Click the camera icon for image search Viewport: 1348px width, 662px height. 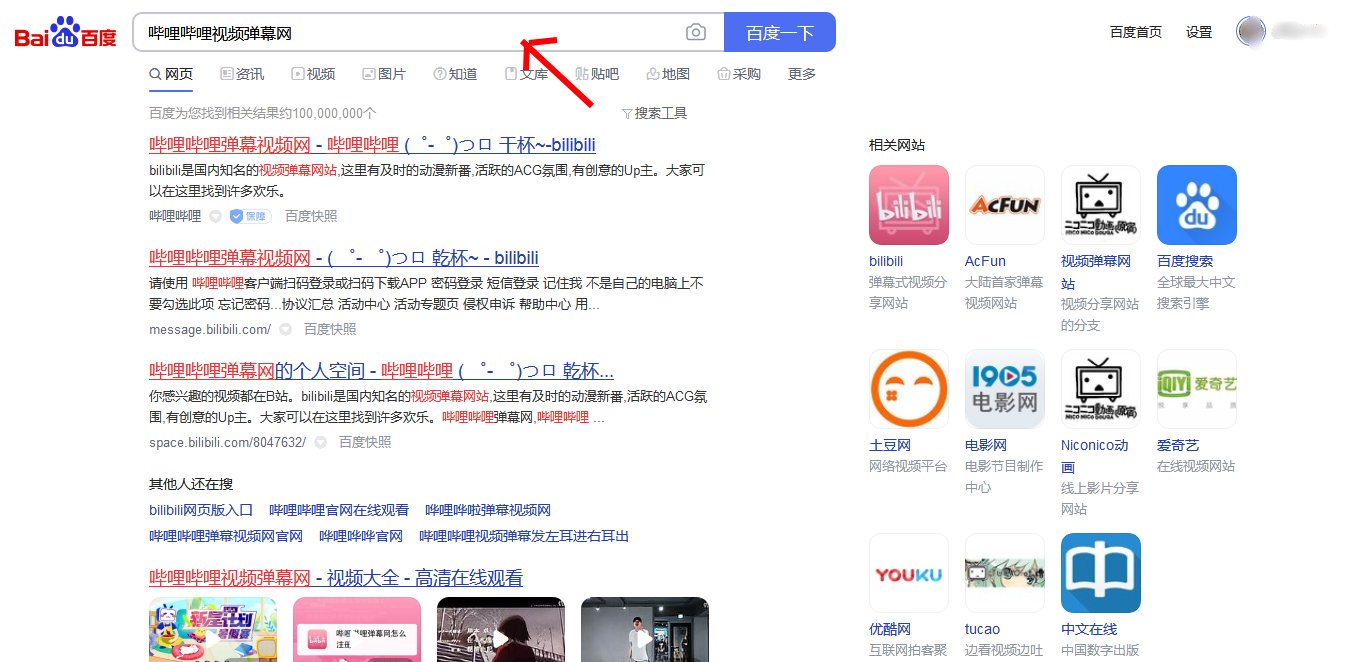pyautogui.click(x=696, y=31)
